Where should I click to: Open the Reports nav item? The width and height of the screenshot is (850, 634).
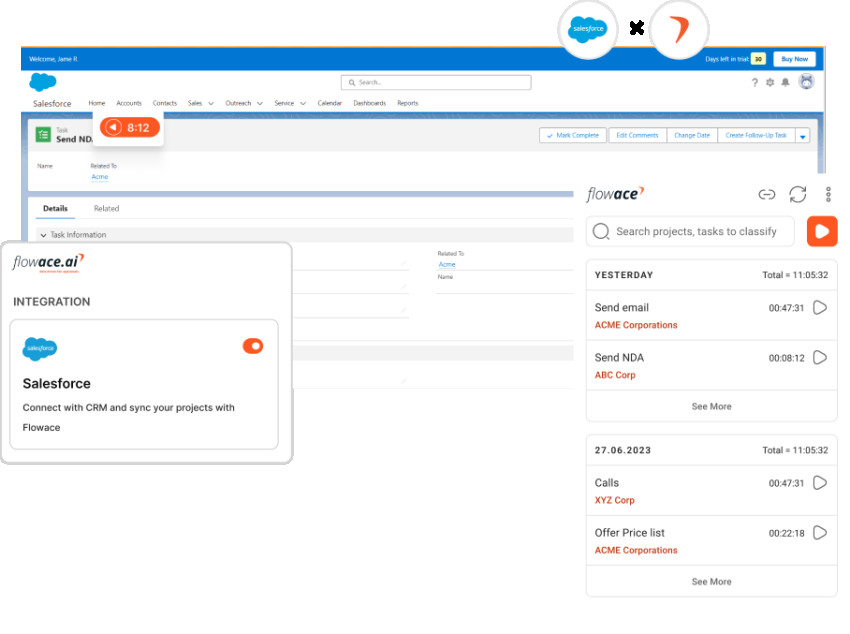click(x=408, y=103)
